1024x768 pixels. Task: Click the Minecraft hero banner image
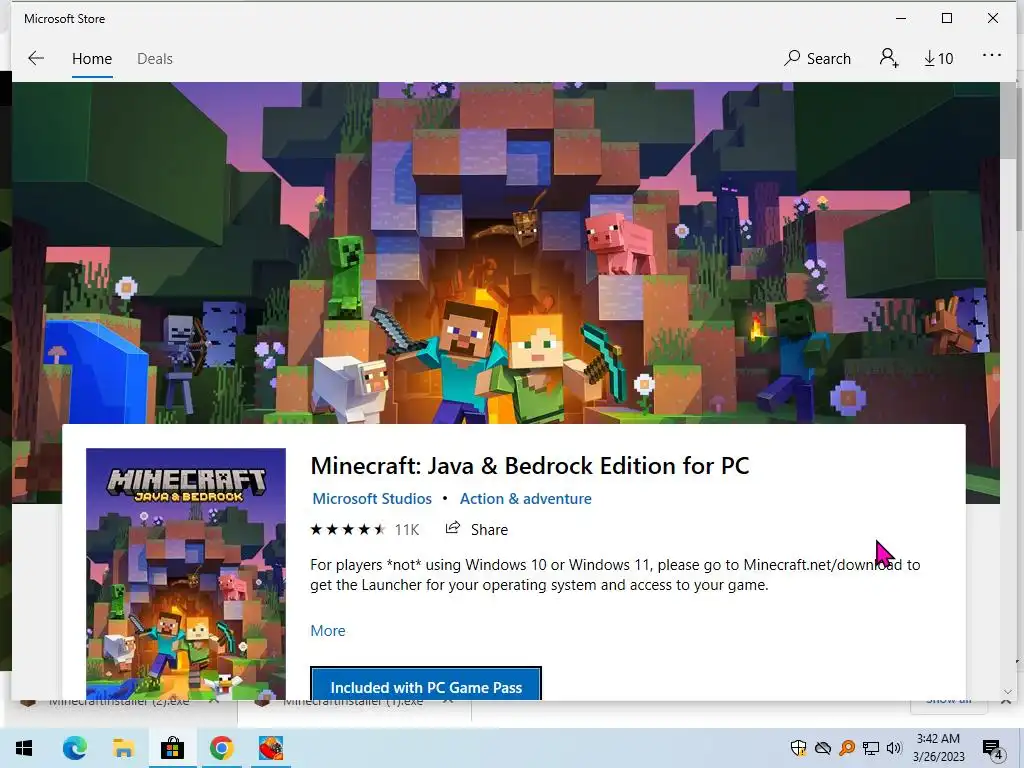point(505,253)
